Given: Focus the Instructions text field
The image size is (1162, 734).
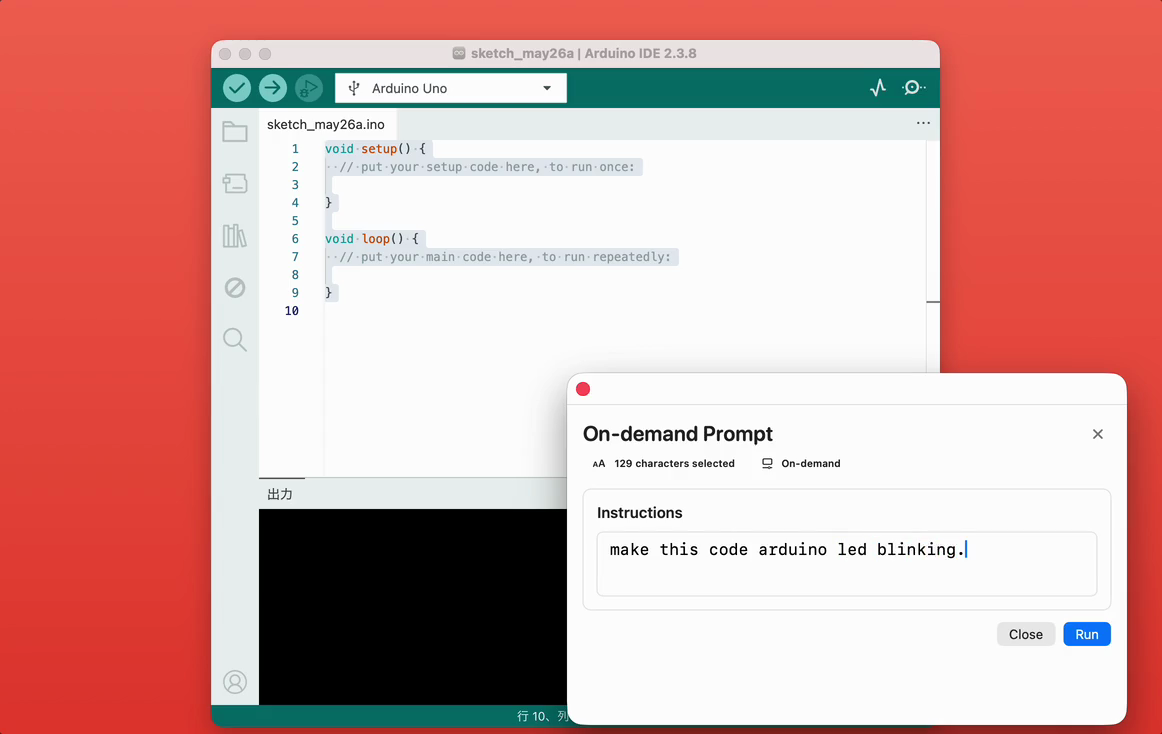Looking at the screenshot, I should pos(846,563).
